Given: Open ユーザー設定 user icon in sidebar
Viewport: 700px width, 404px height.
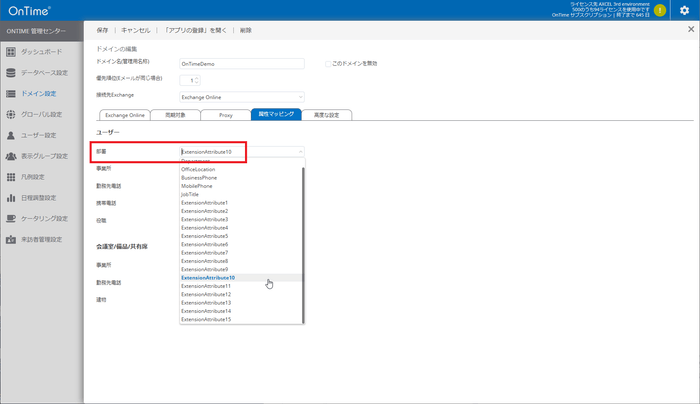Looking at the screenshot, I should (11, 135).
